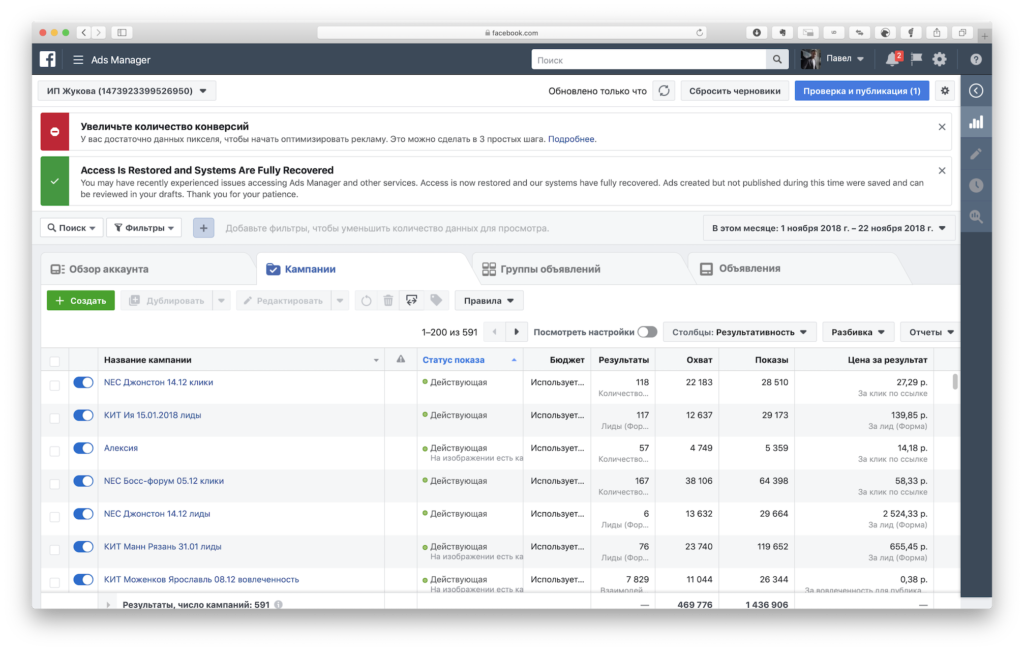
Task: Open the Фильтры dropdown
Action: pyautogui.click(x=144, y=228)
